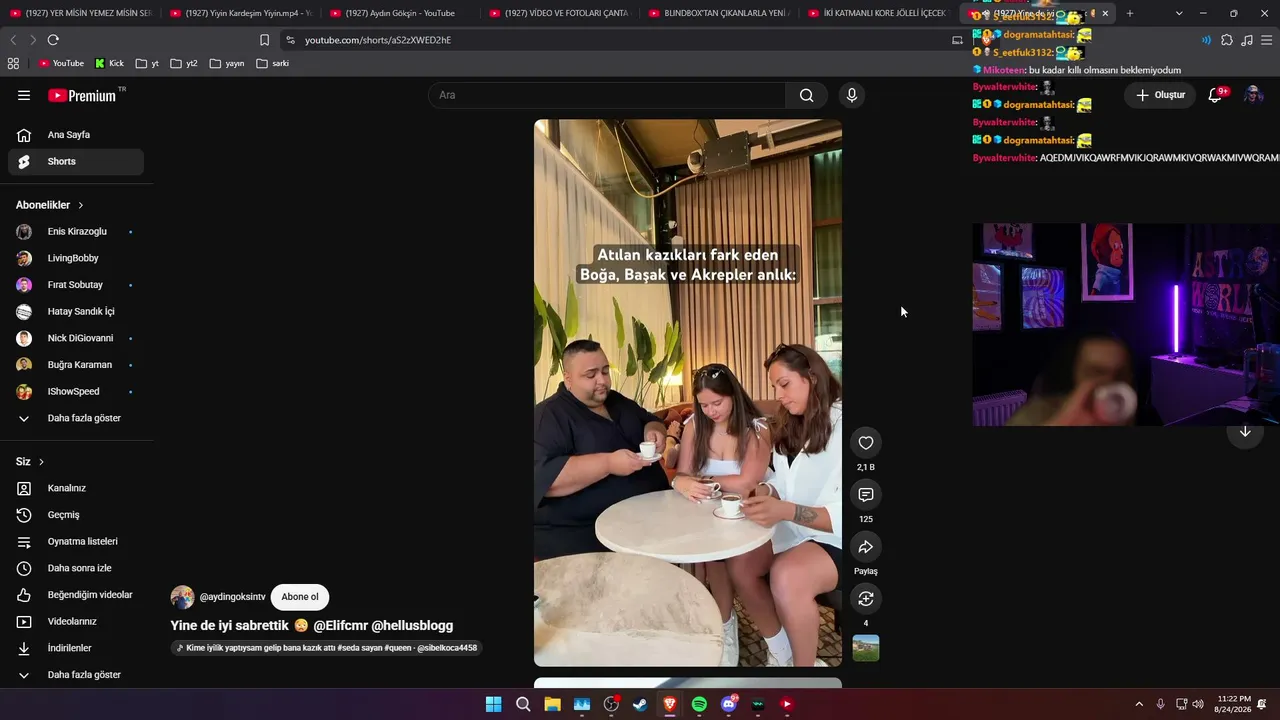Image resolution: width=1280 pixels, height=720 pixels.
Task: Open Beğendiğim videolar
Action: click(76, 595)
